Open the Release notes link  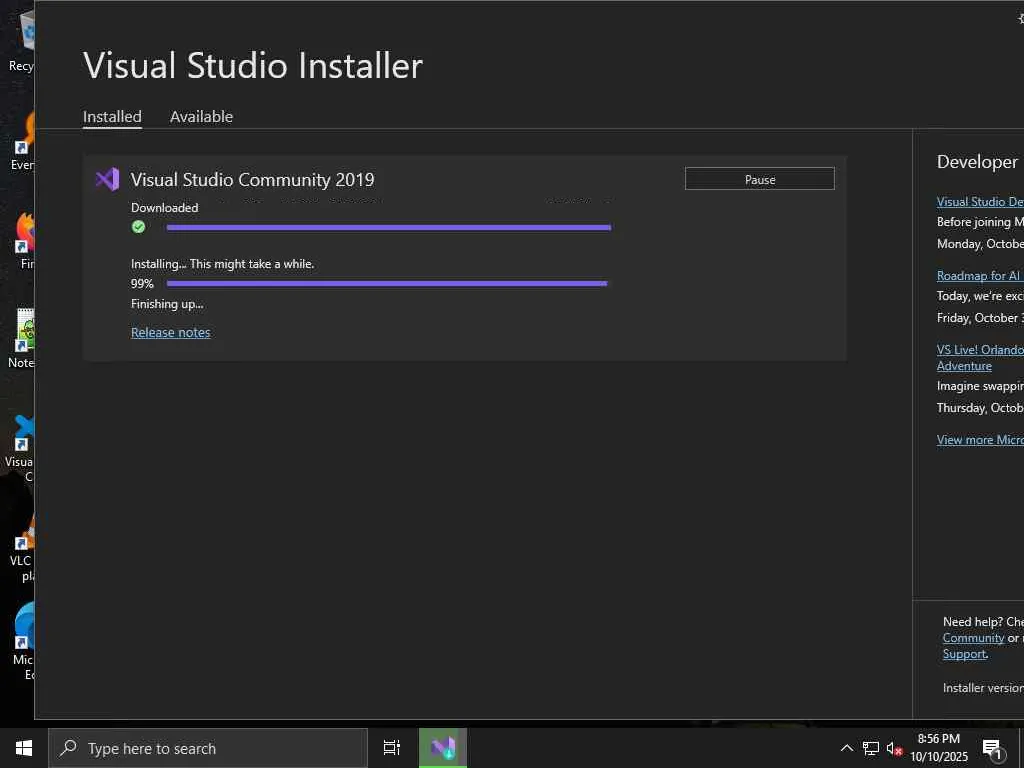(170, 332)
